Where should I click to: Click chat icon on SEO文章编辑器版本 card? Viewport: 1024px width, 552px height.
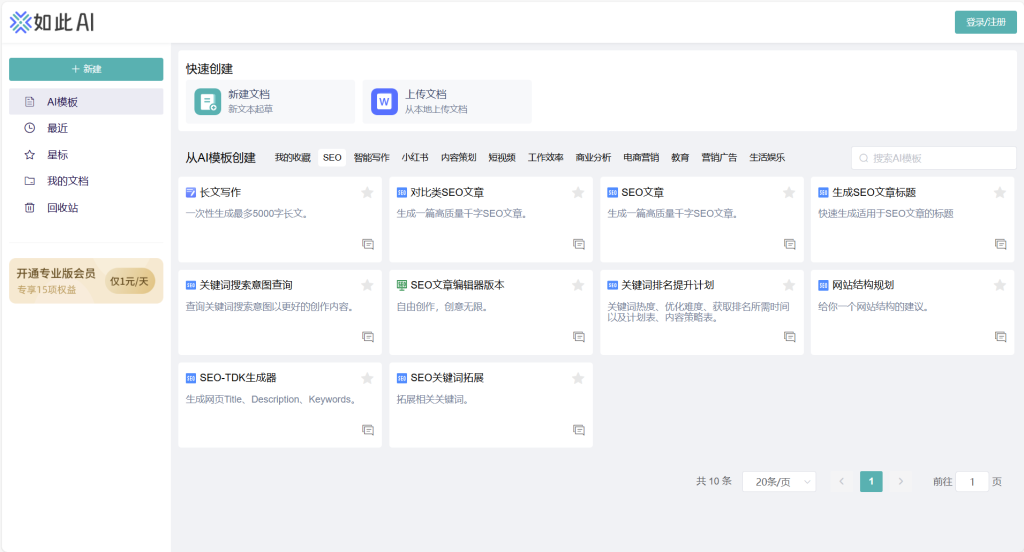pos(579,337)
